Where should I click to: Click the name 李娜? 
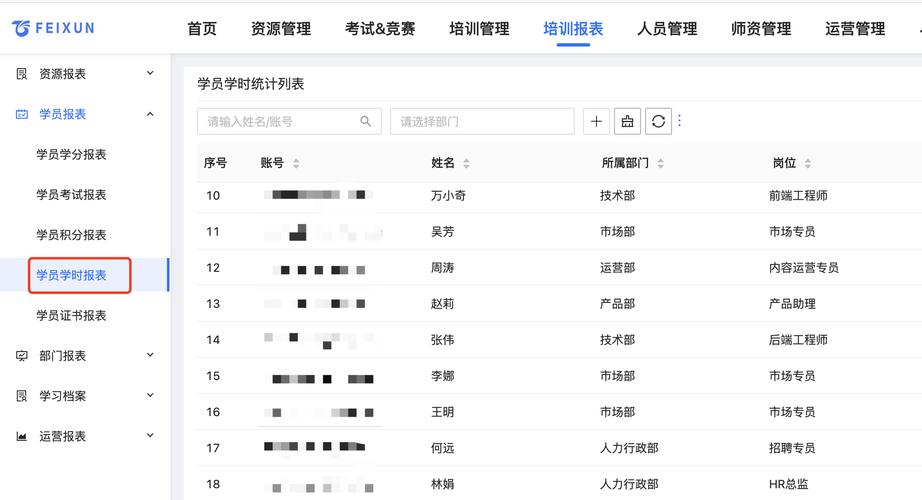click(x=442, y=375)
